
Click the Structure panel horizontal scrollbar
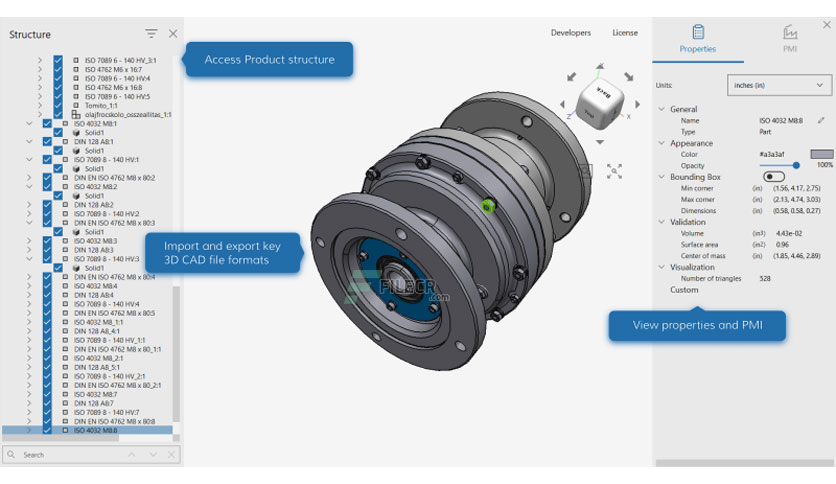61,438
